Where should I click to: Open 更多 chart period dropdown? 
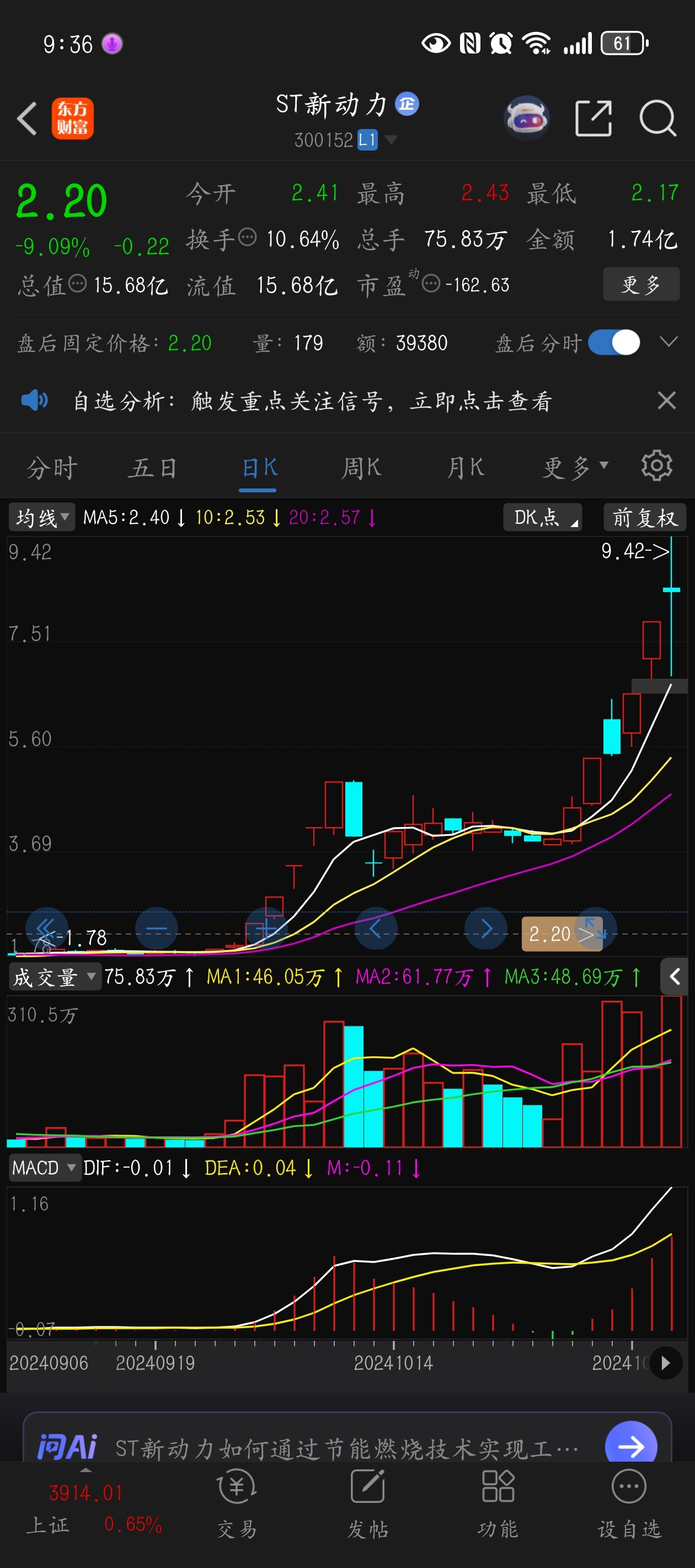click(575, 468)
